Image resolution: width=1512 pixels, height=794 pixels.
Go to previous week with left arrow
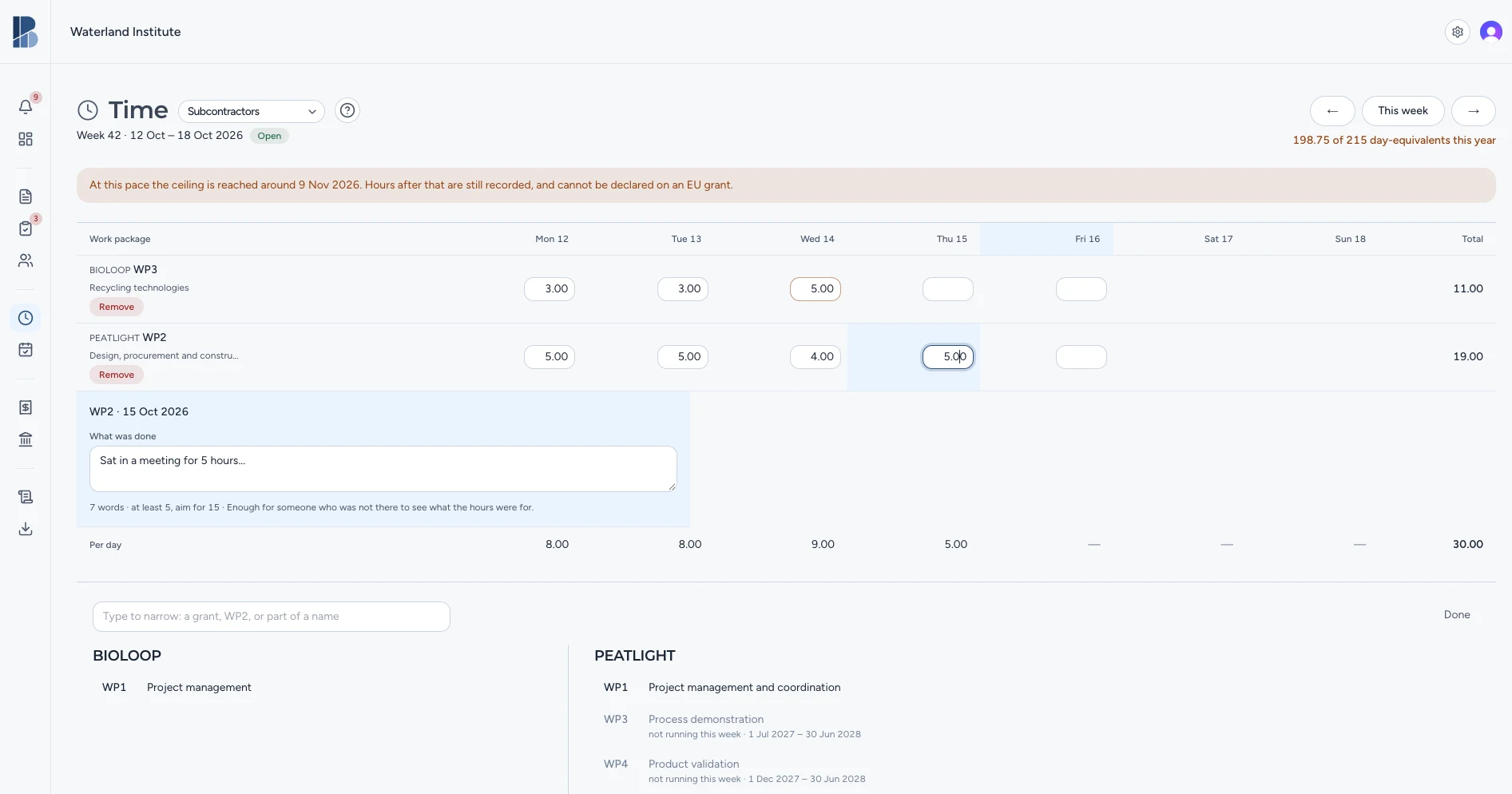(x=1332, y=111)
